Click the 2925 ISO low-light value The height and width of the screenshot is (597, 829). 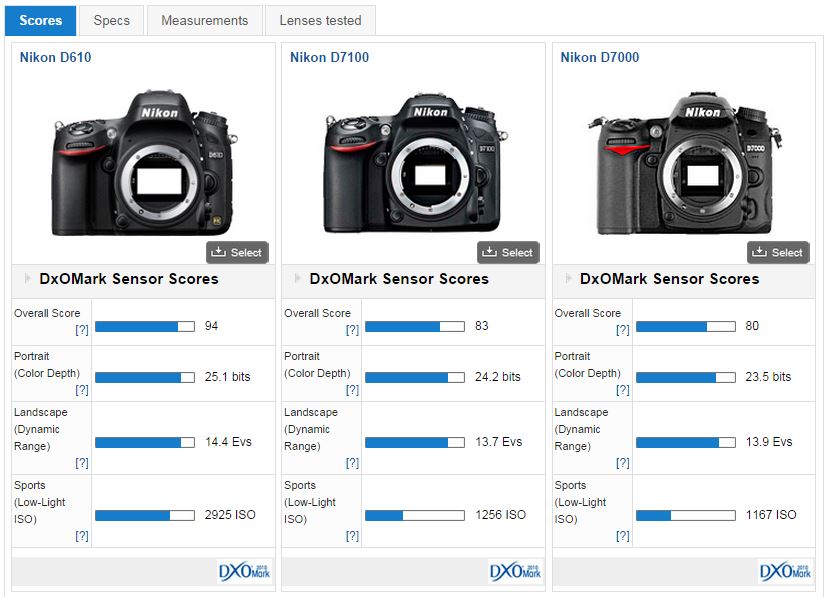(x=230, y=515)
